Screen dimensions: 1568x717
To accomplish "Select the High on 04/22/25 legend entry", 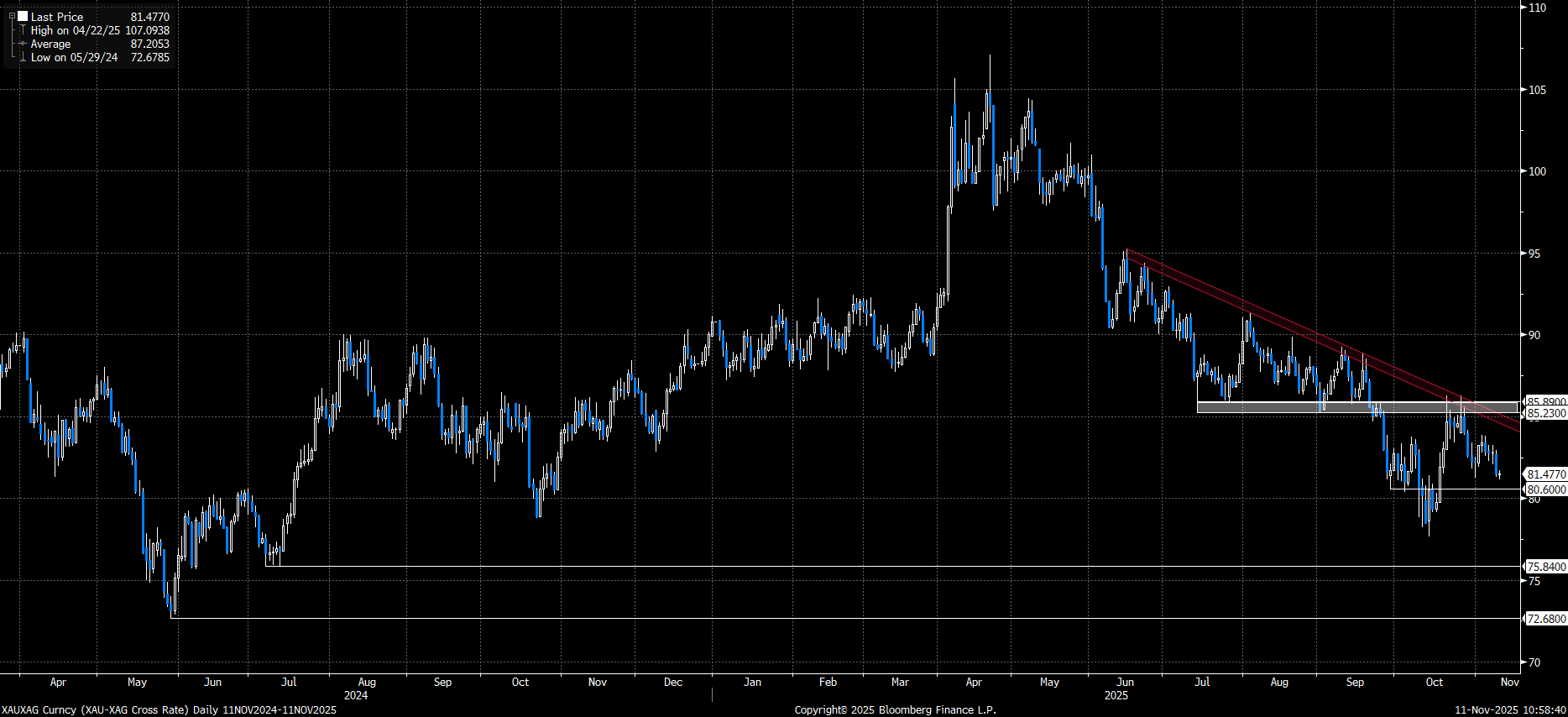I will point(75,30).
